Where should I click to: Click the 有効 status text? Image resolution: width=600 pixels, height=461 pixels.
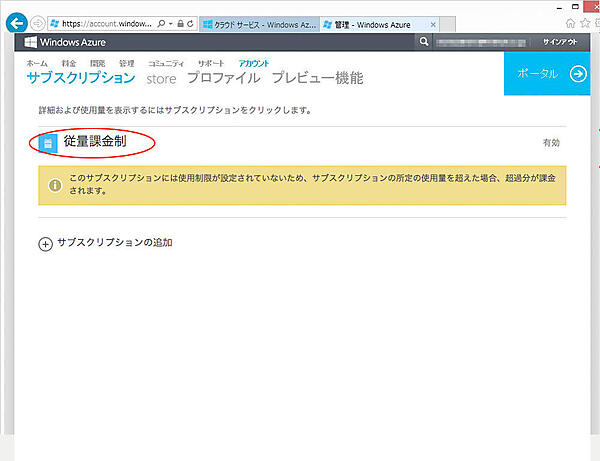(551, 143)
